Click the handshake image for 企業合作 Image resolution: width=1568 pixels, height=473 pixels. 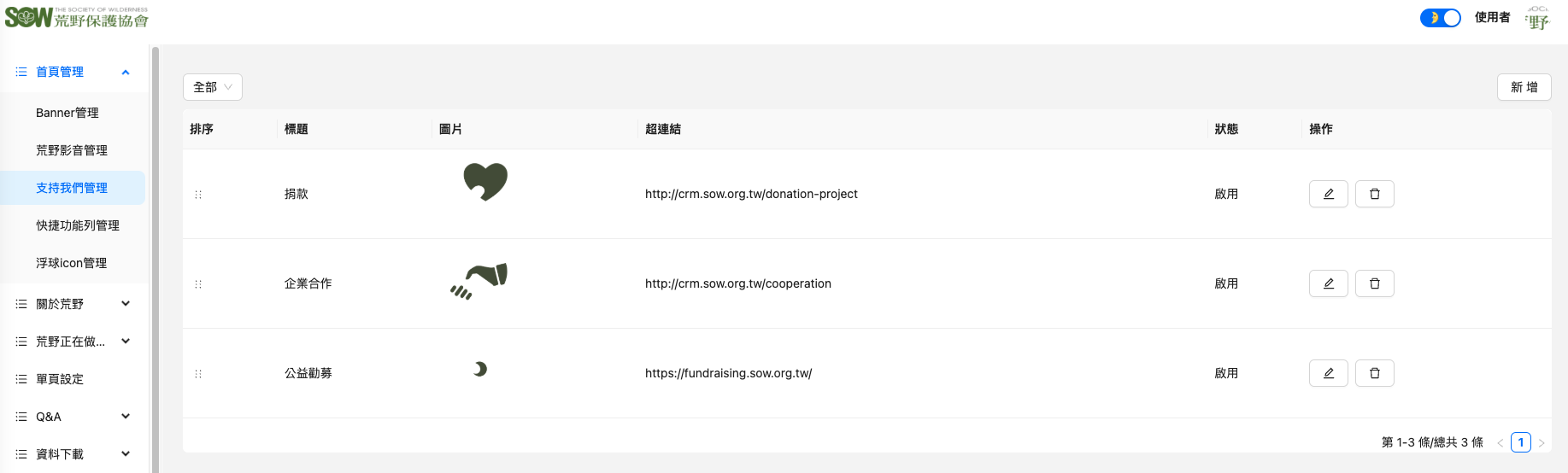click(x=479, y=281)
